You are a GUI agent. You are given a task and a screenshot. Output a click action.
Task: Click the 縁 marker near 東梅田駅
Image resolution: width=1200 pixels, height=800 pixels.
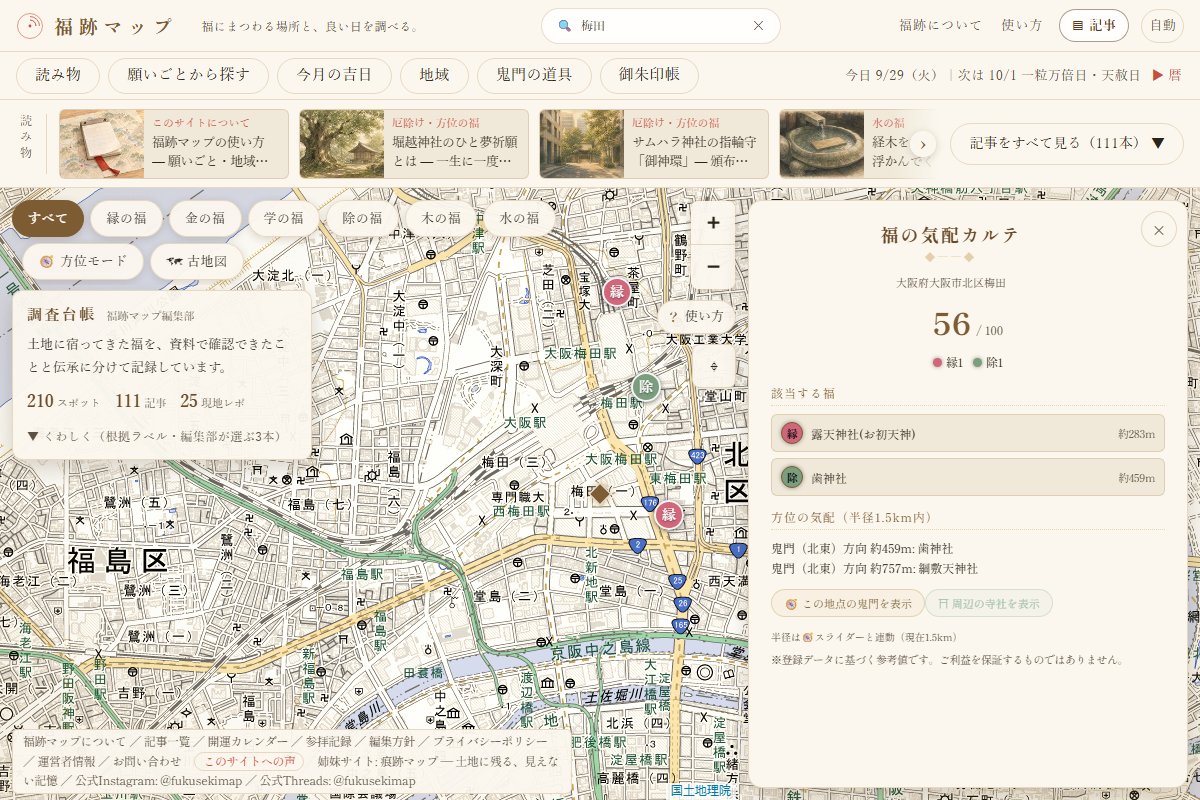pos(669,515)
